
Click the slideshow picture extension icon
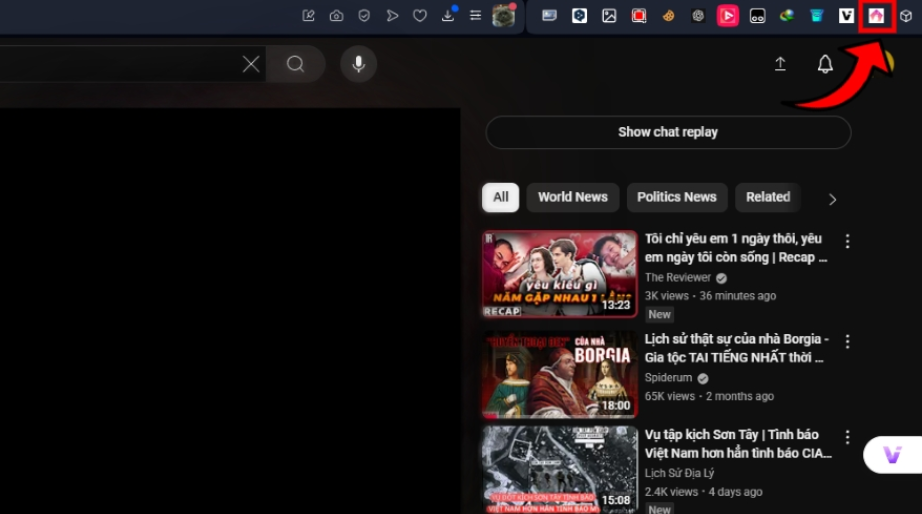(549, 16)
